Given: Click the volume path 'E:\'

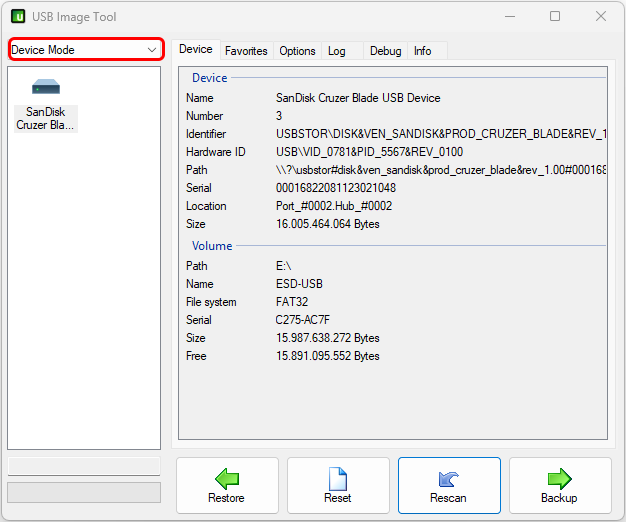Looking at the screenshot, I should 283,266.
